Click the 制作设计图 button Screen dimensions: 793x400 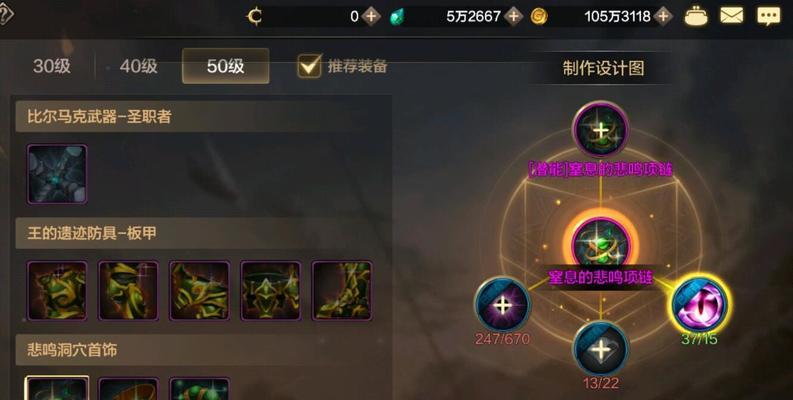[603, 68]
